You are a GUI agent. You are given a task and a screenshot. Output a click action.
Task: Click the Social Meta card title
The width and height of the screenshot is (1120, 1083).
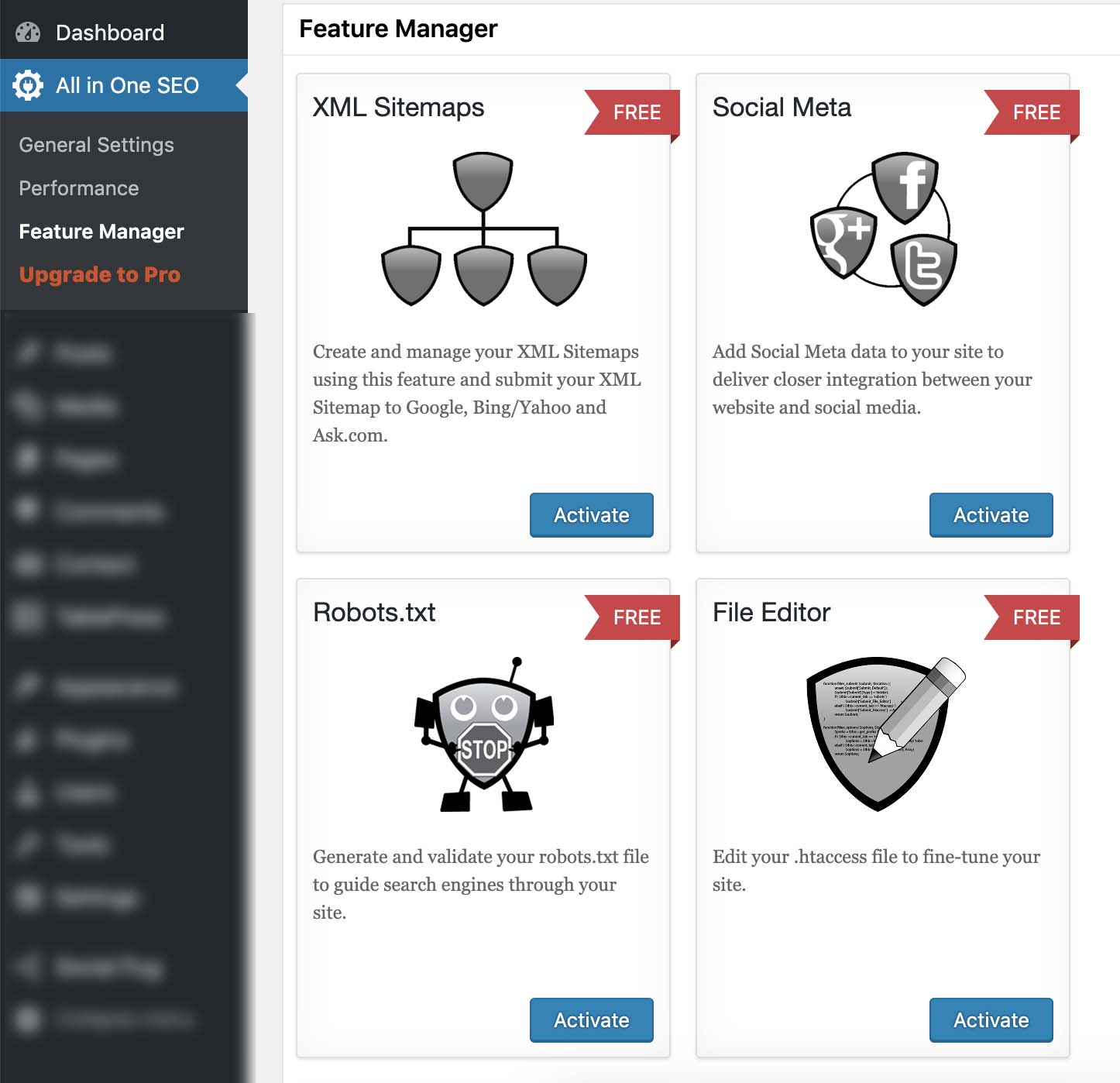pos(782,108)
